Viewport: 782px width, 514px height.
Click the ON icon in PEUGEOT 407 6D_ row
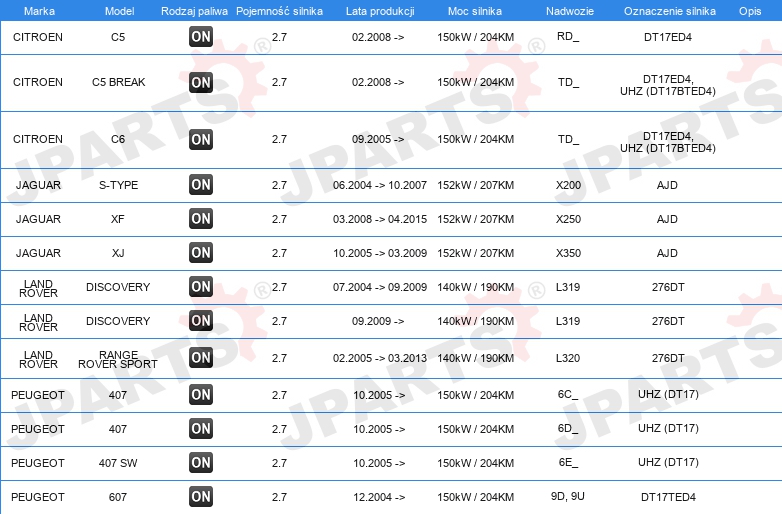(201, 428)
